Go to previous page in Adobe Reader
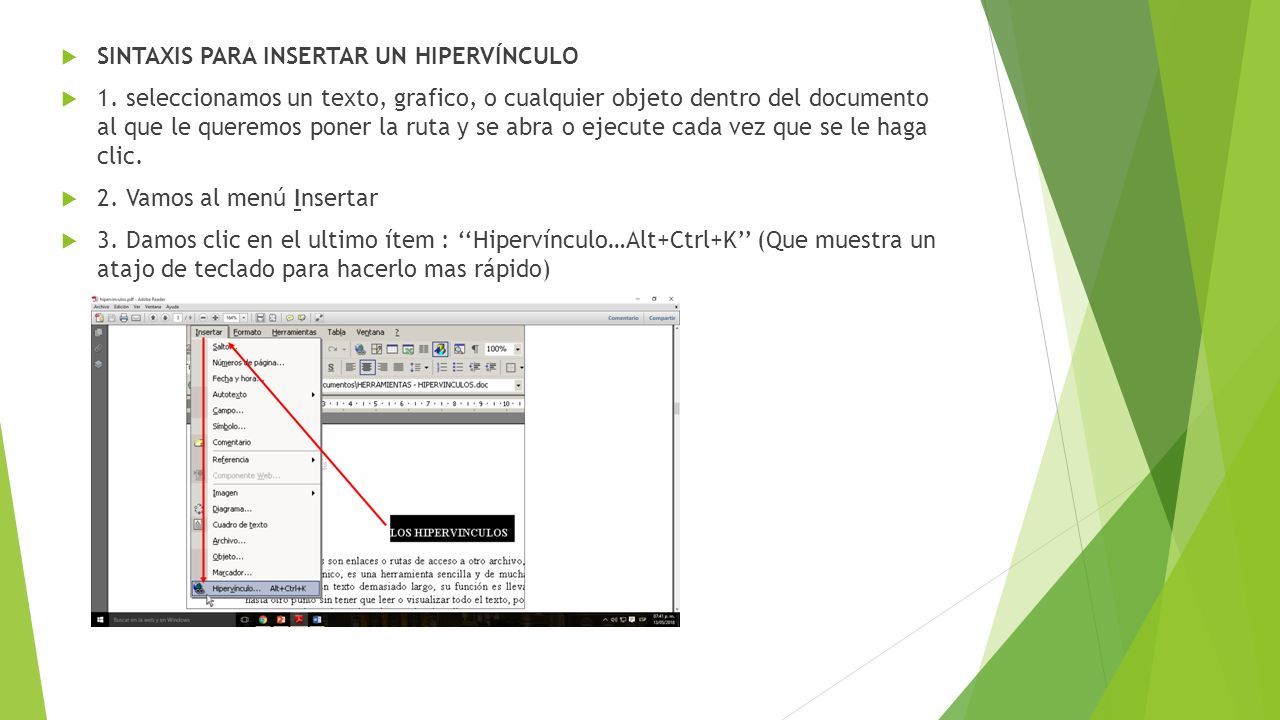Viewport: 1280px width, 720px height. pyautogui.click(x=153, y=318)
